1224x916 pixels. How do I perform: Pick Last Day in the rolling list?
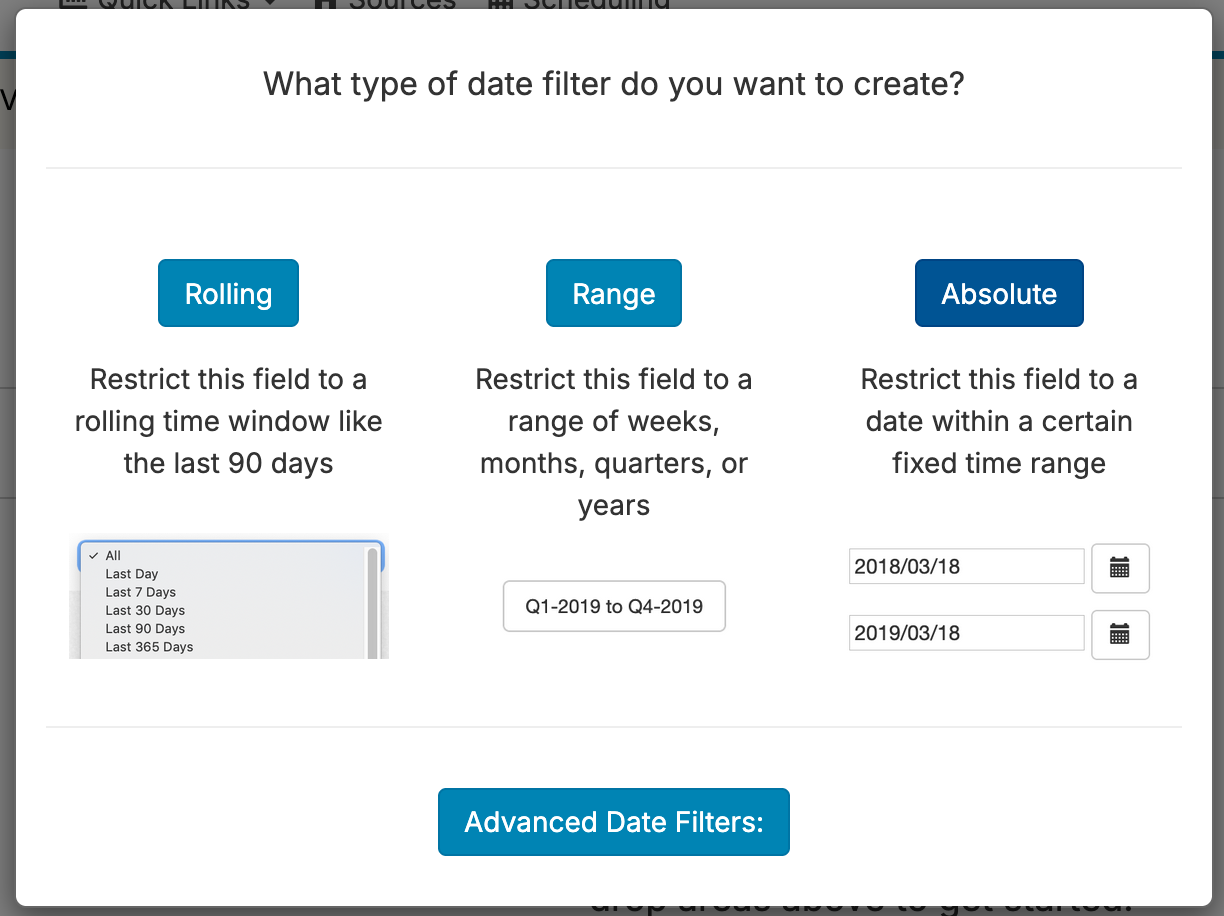point(132,574)
